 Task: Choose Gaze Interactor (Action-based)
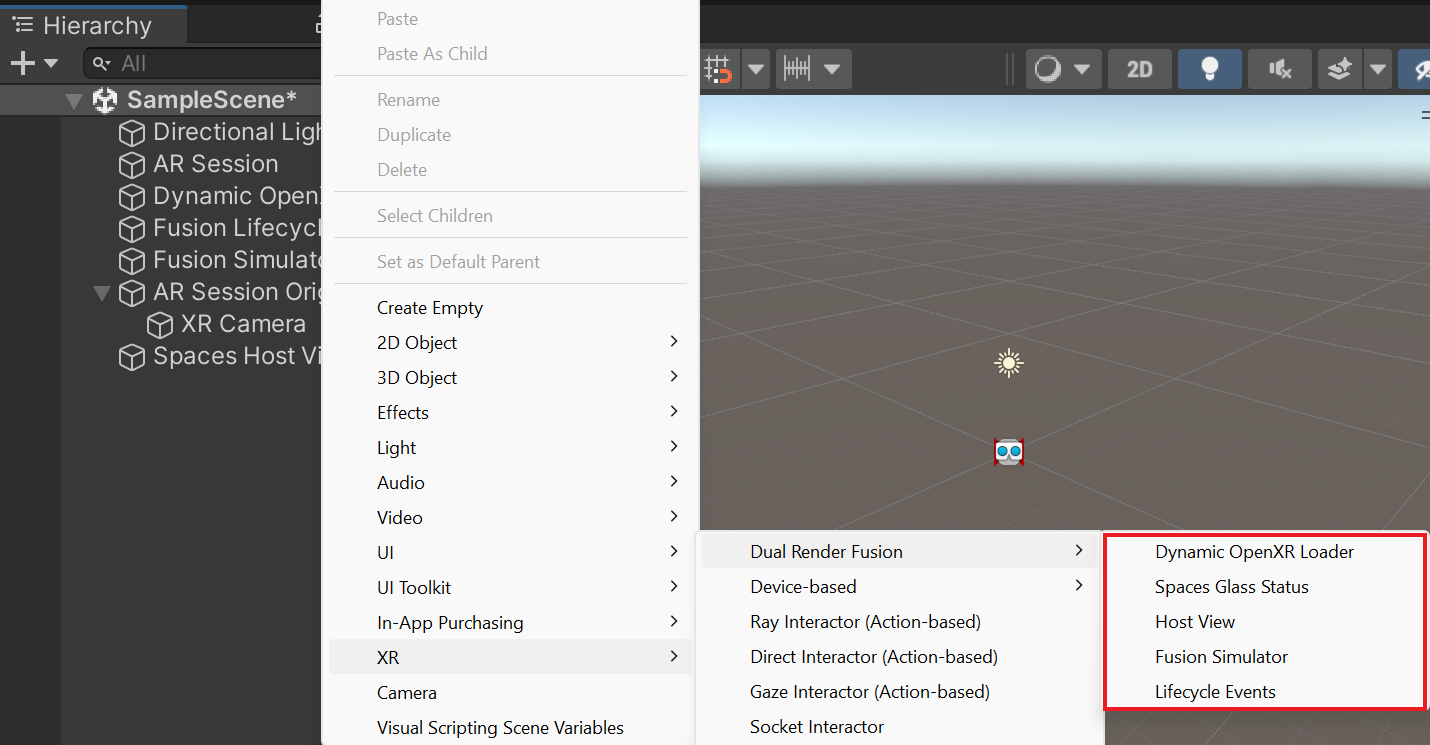899,692
